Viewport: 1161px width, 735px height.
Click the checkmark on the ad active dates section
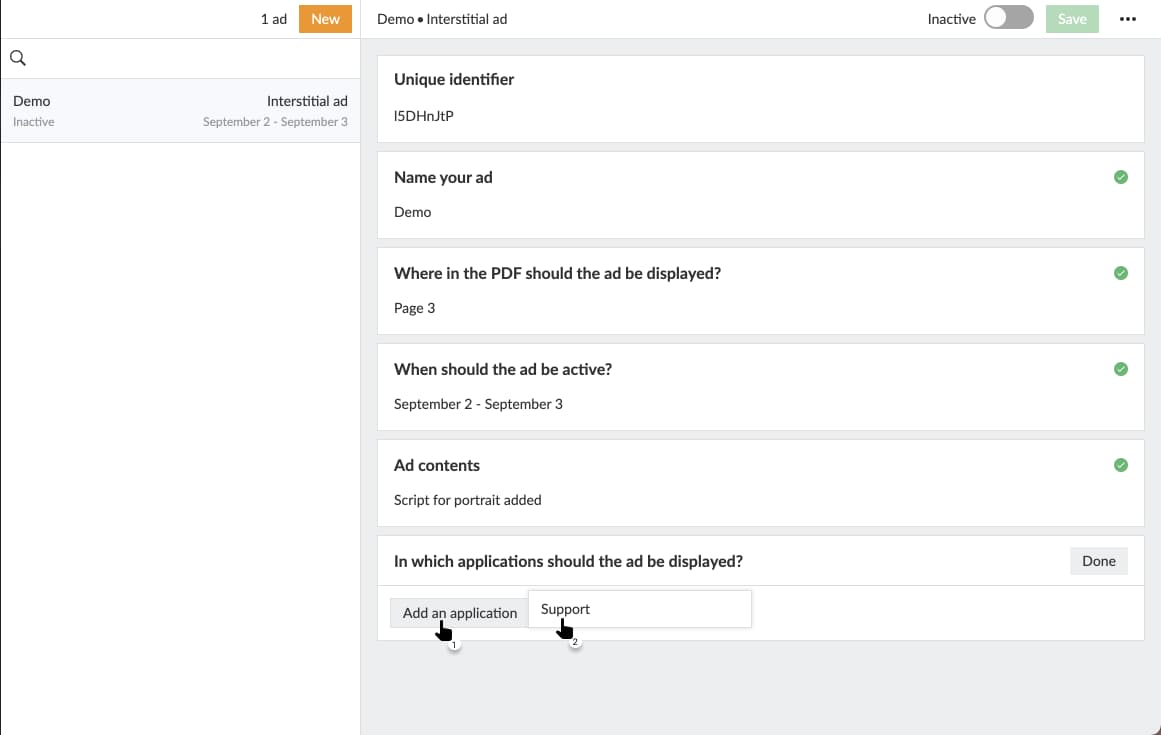point(1120,368)
